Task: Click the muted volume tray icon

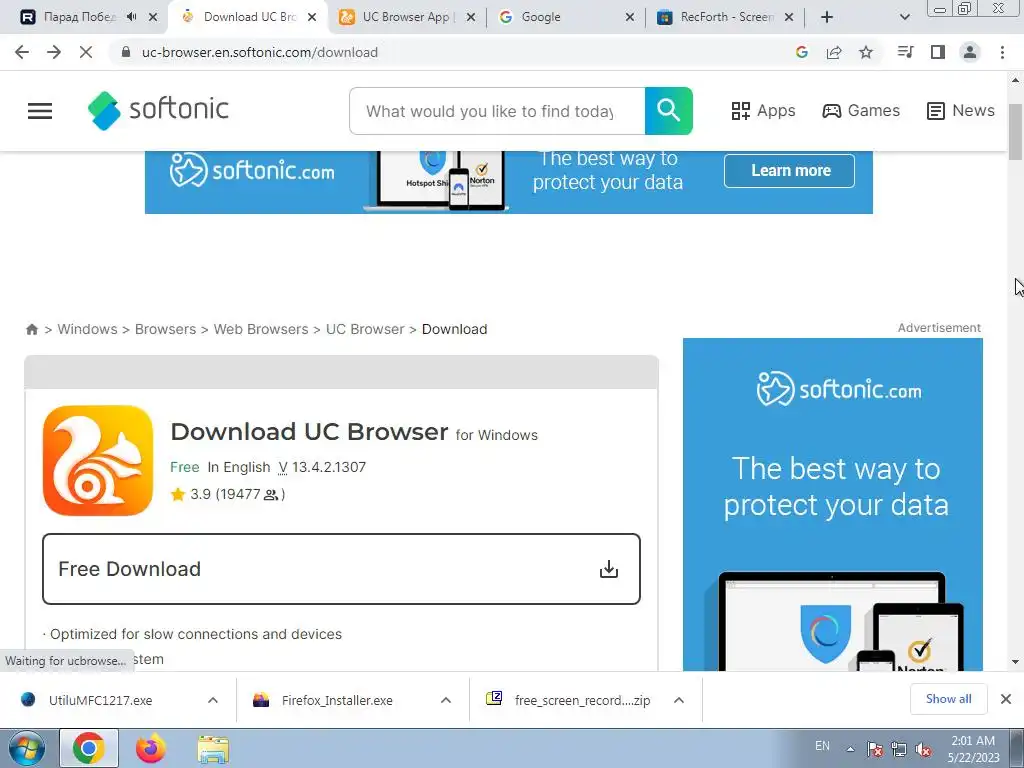Action: (x=923, y=750)
